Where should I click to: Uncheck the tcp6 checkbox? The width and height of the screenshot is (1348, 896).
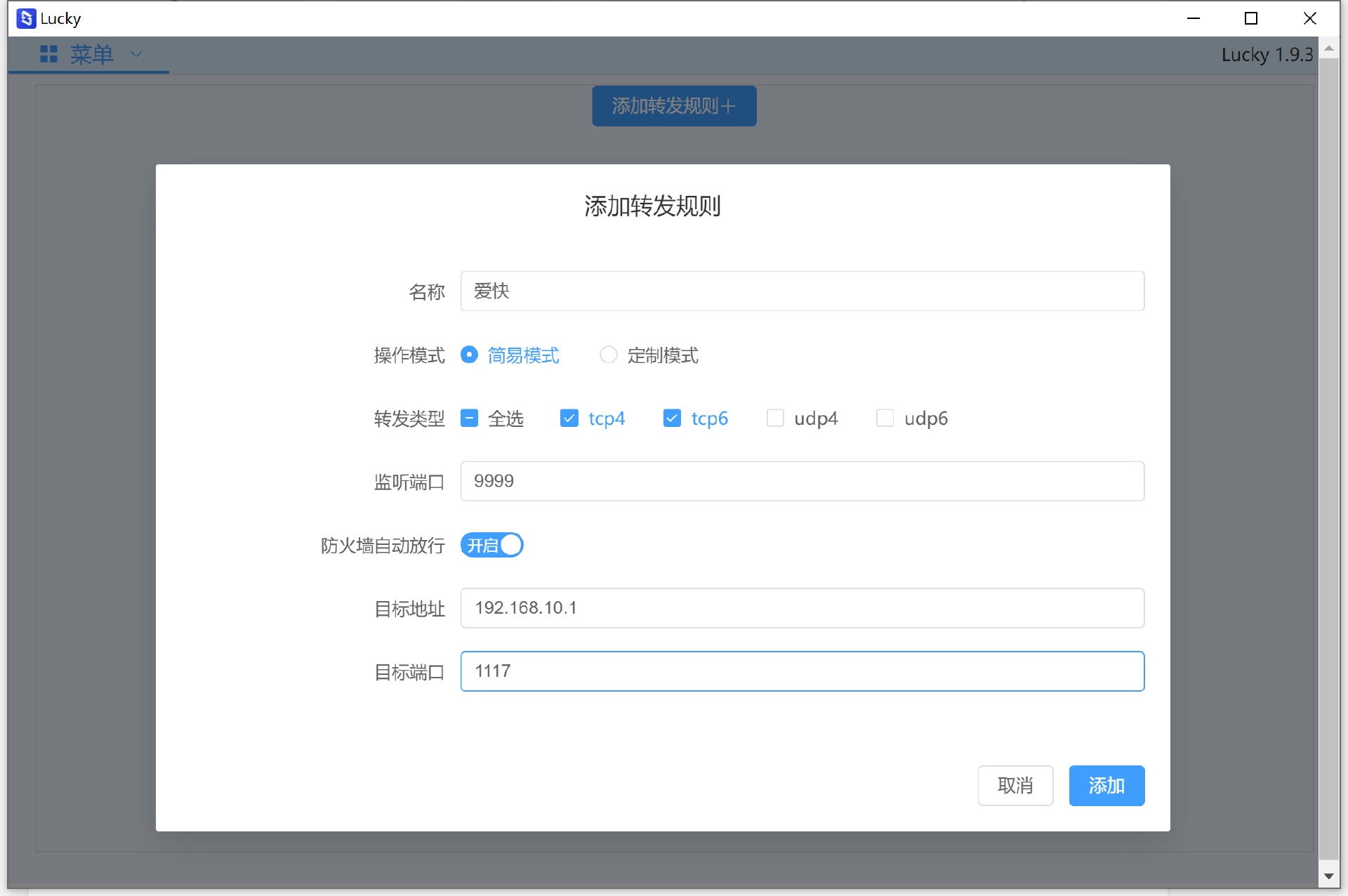(x=672, y=419)
